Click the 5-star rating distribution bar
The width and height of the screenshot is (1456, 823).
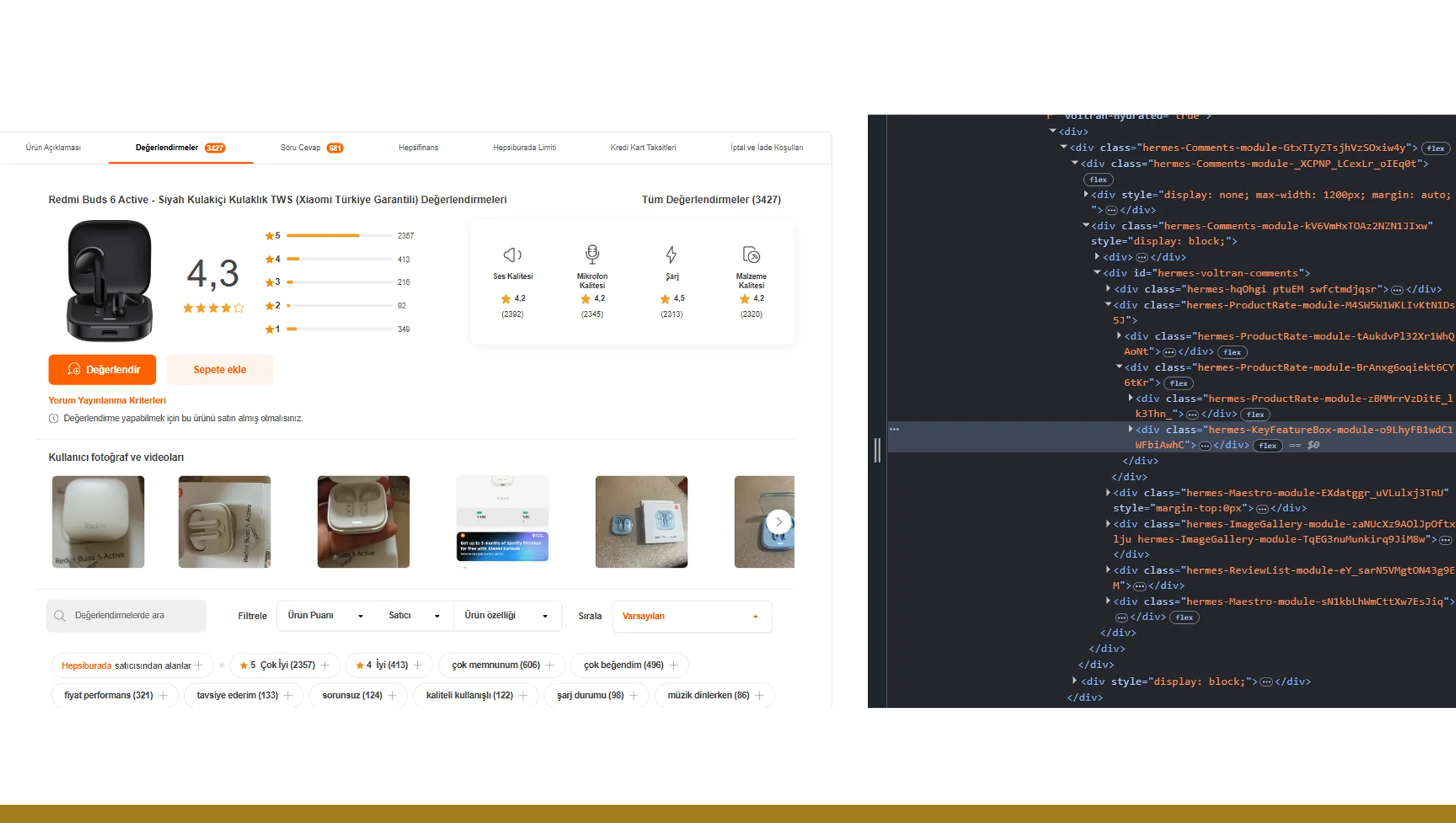pyautogui.click(x=339, y=236)
